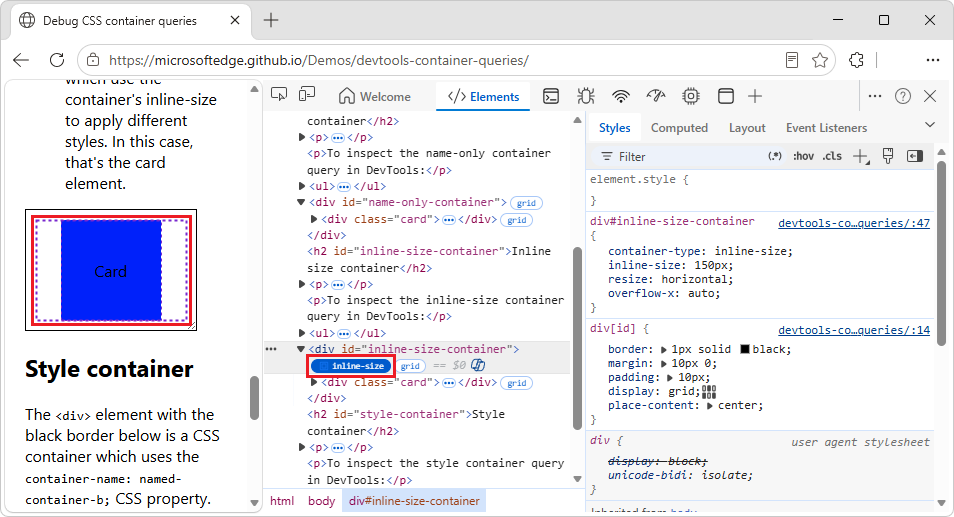954x517 pixels.
Task: Add new style rule plus icon
Action: coord(860,157)
